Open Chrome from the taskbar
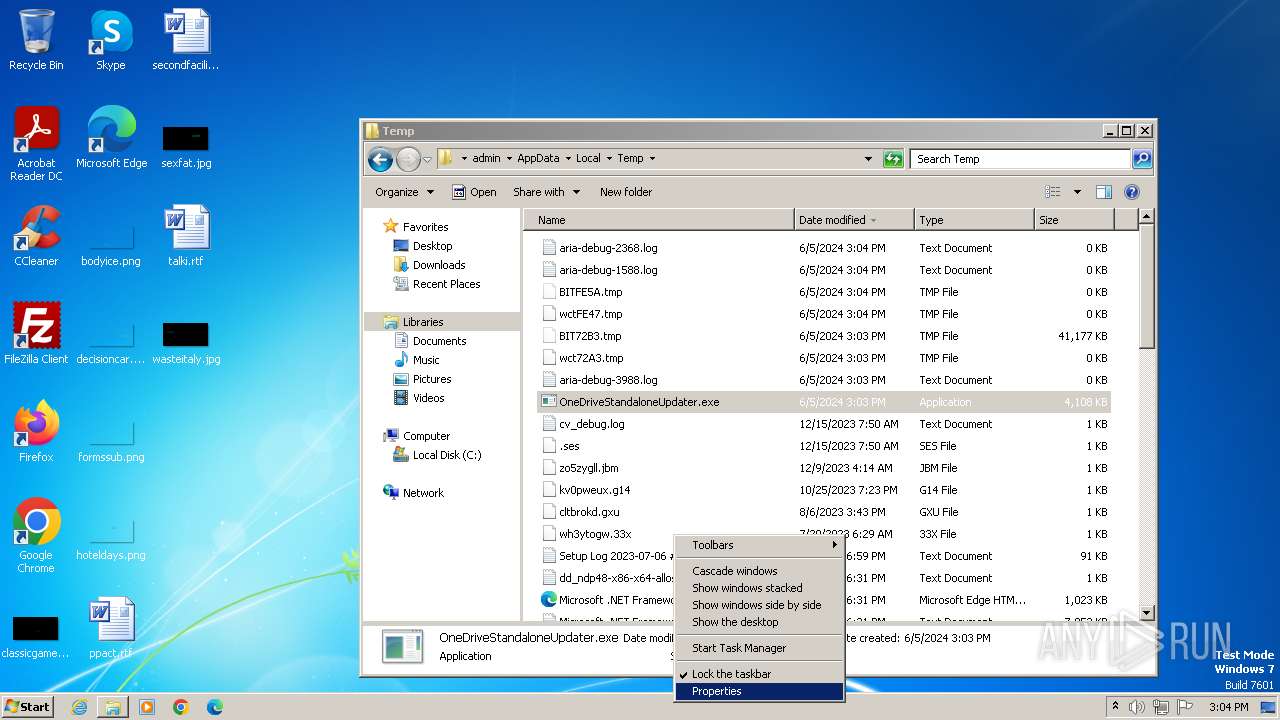1280x720 pixels. (x=181, y=707)
